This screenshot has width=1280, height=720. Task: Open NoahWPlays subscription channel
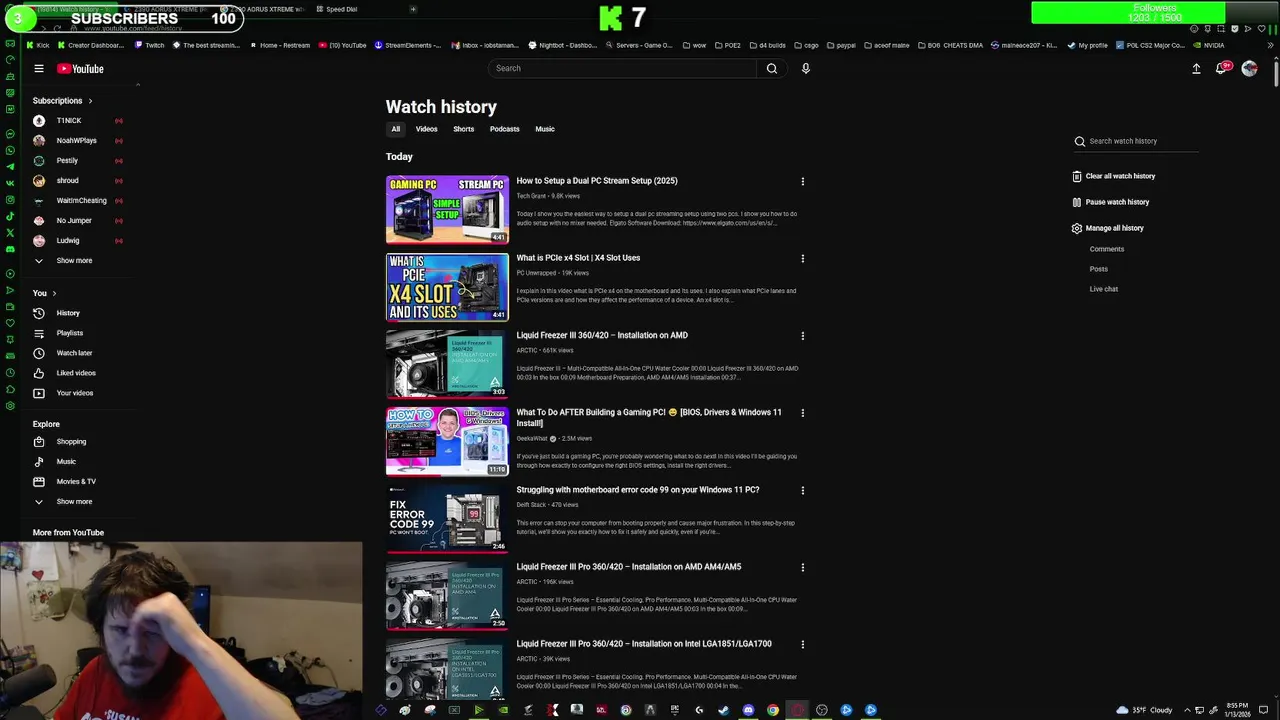tap(76, 140)
